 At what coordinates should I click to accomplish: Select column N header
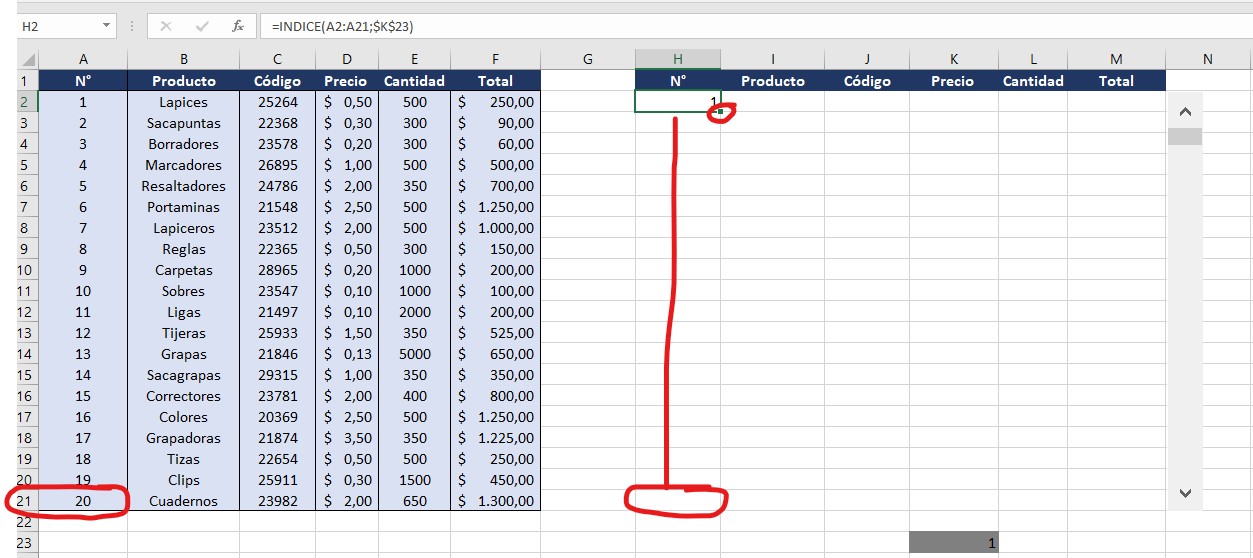[x=1207, y=60]
